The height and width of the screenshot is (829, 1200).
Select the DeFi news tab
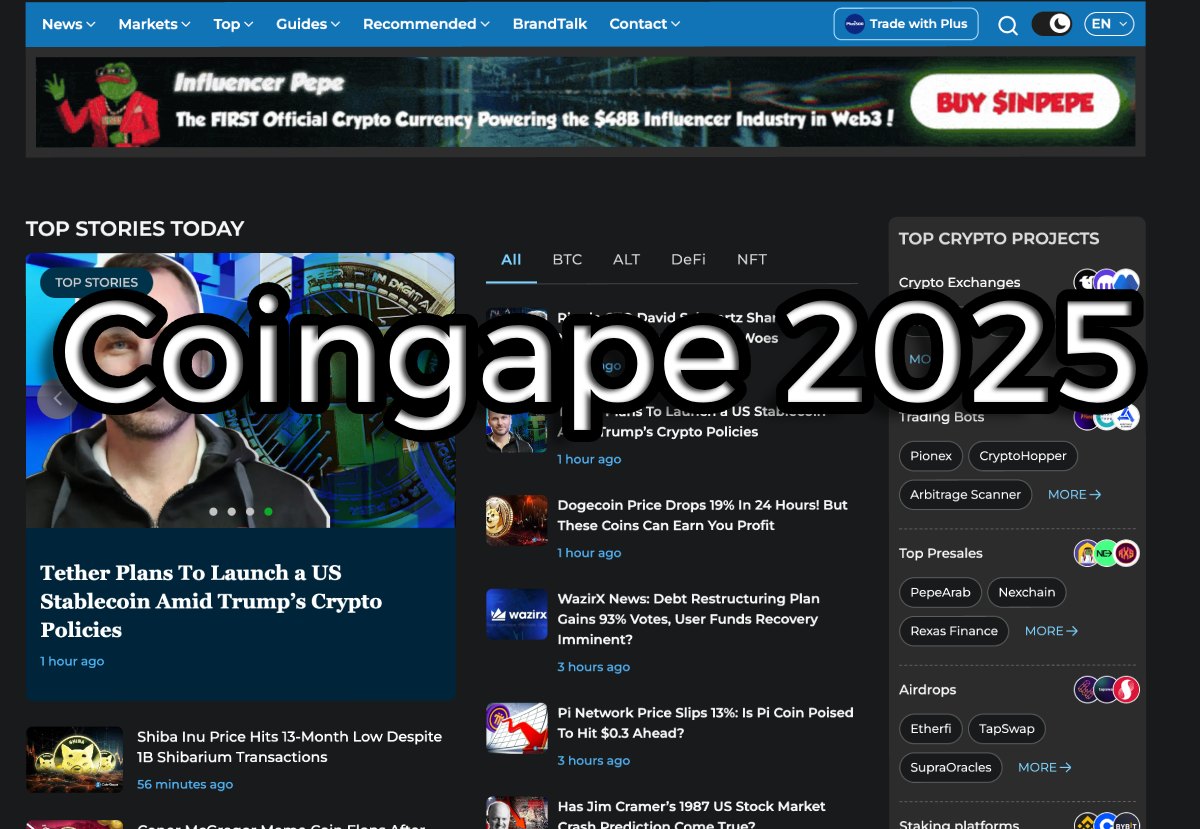[688, 259]
